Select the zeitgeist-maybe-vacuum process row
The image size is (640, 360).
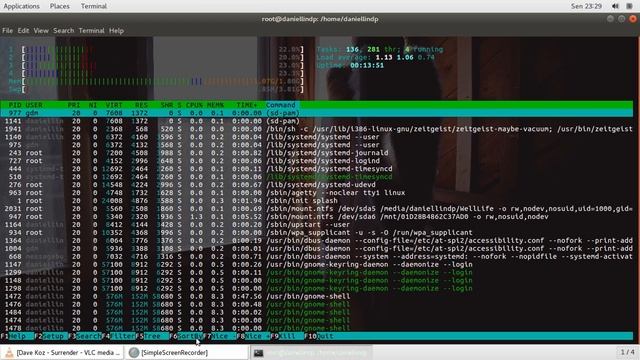[317, 129]
